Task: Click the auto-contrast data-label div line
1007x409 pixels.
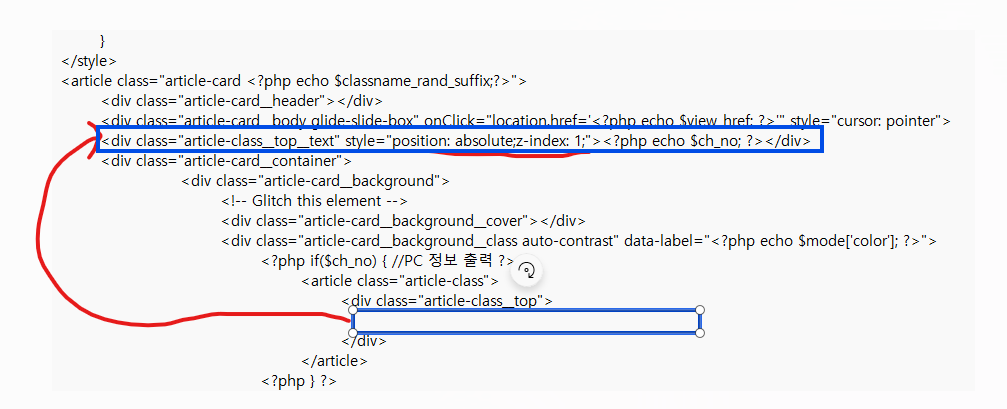Action: 579,241
